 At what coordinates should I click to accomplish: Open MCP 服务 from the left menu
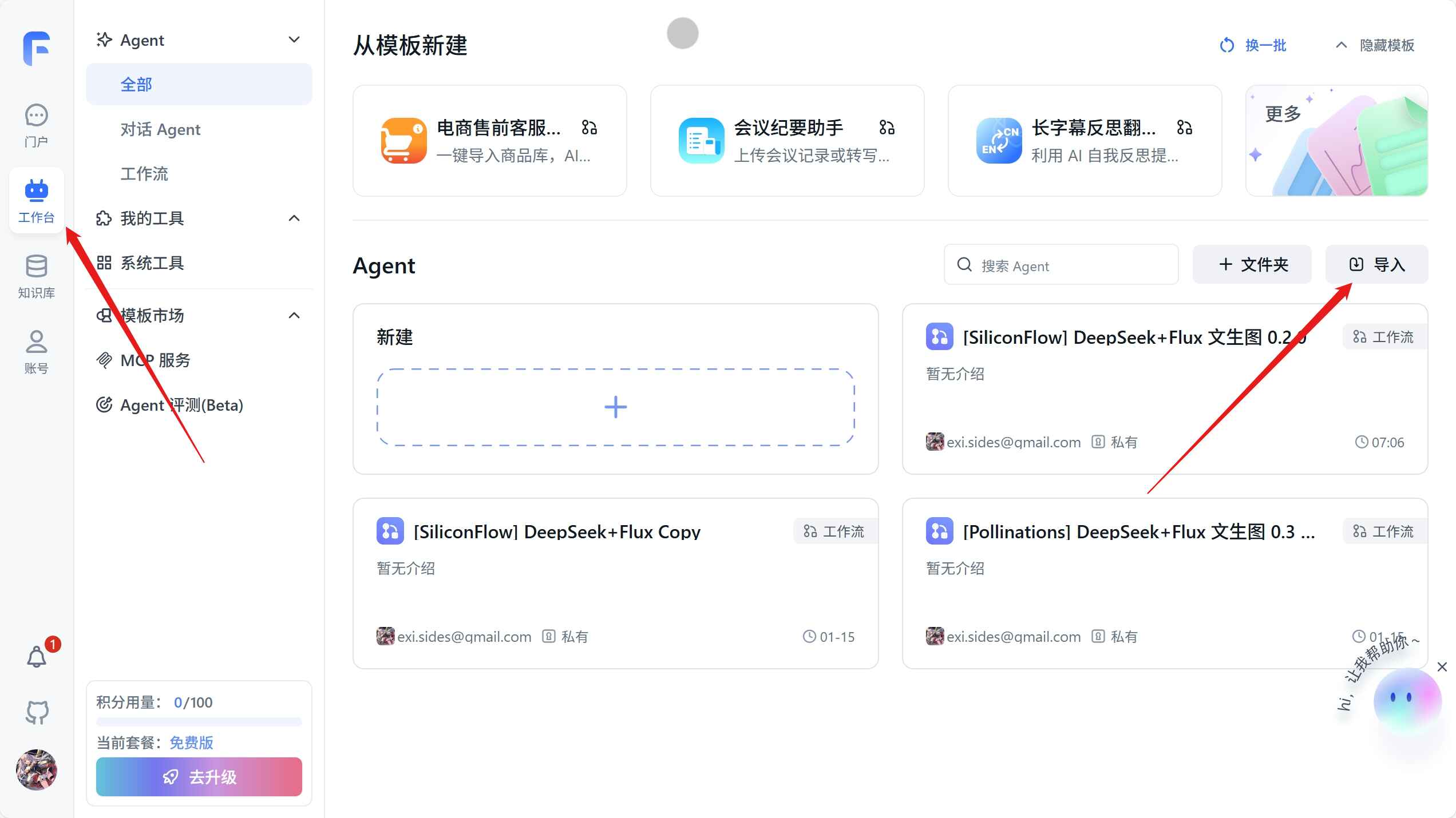coord(154,360)
